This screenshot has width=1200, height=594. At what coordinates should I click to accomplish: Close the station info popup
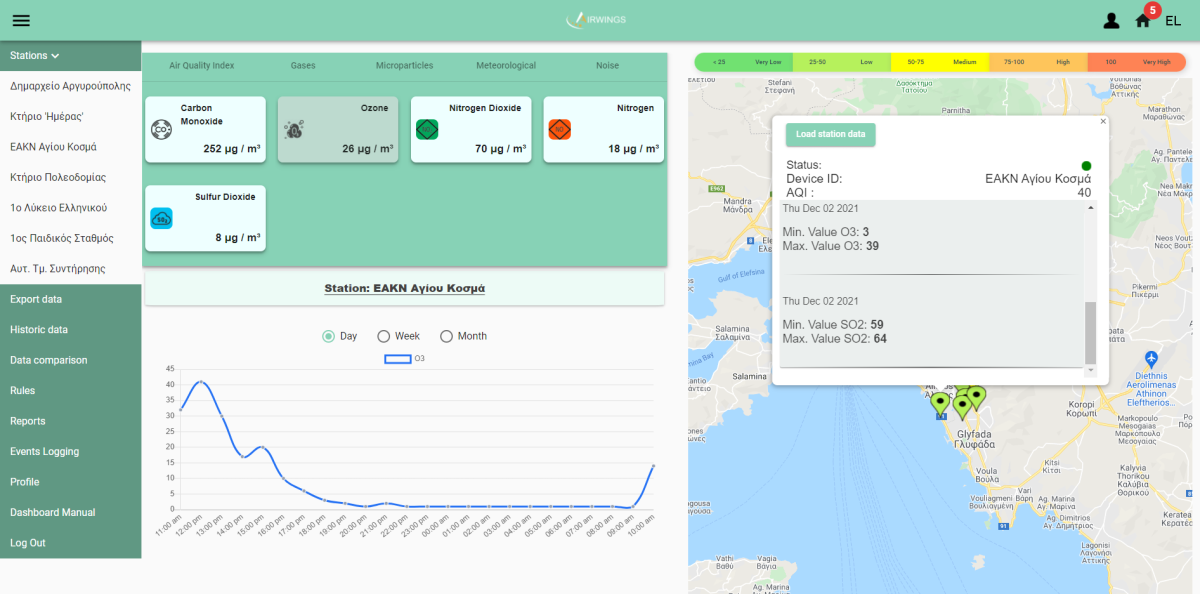pyautogui.click(x=1103, y=121)
